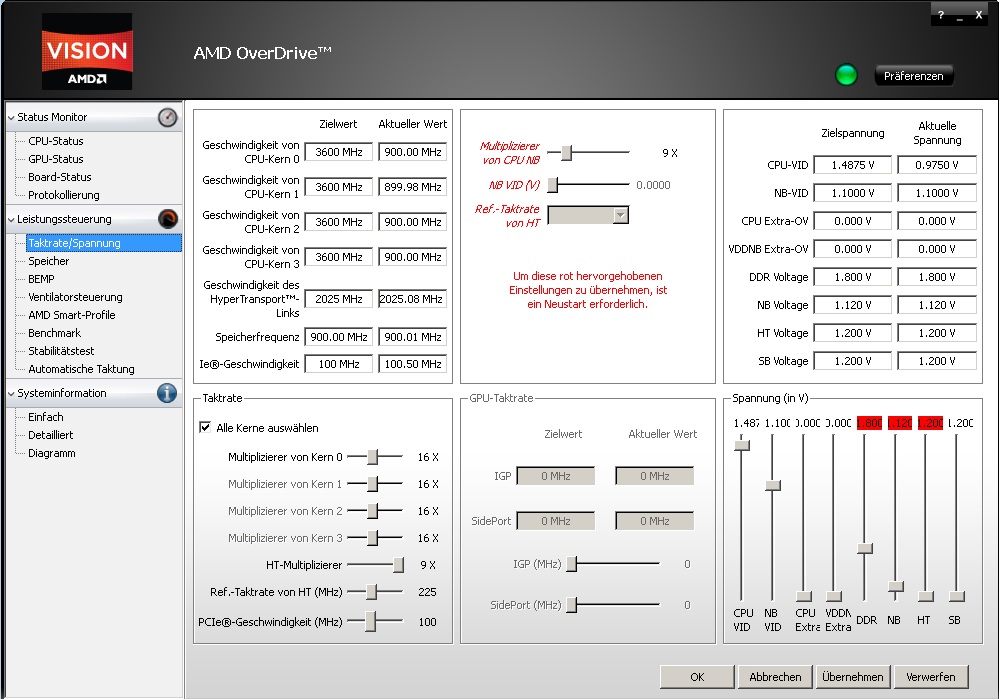
Task: Click the HT-Multiplizierer slider handle
Action: (x=398, y=565)
